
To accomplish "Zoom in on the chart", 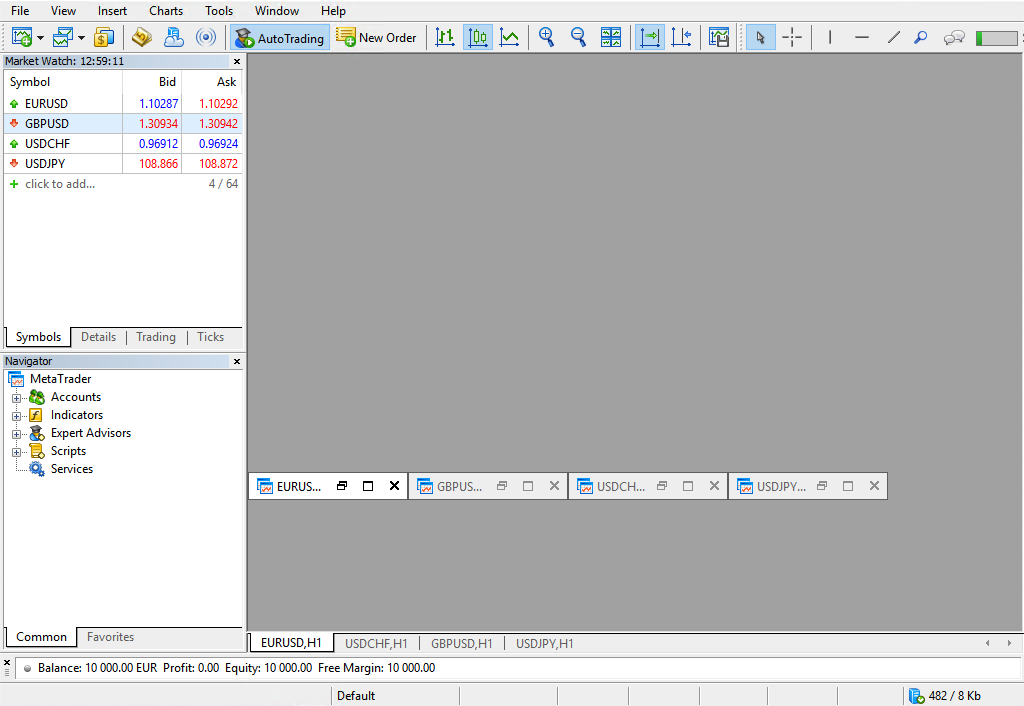I will [546, 37].
